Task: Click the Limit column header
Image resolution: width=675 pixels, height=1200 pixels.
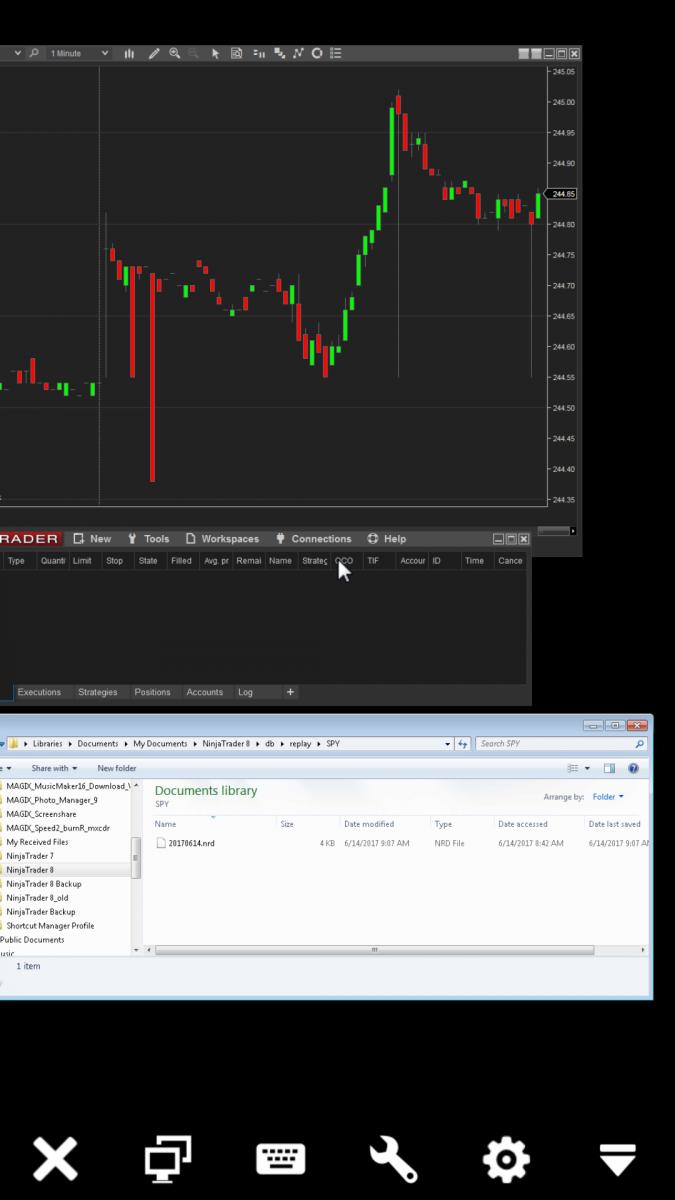Action: click(83, 561)
